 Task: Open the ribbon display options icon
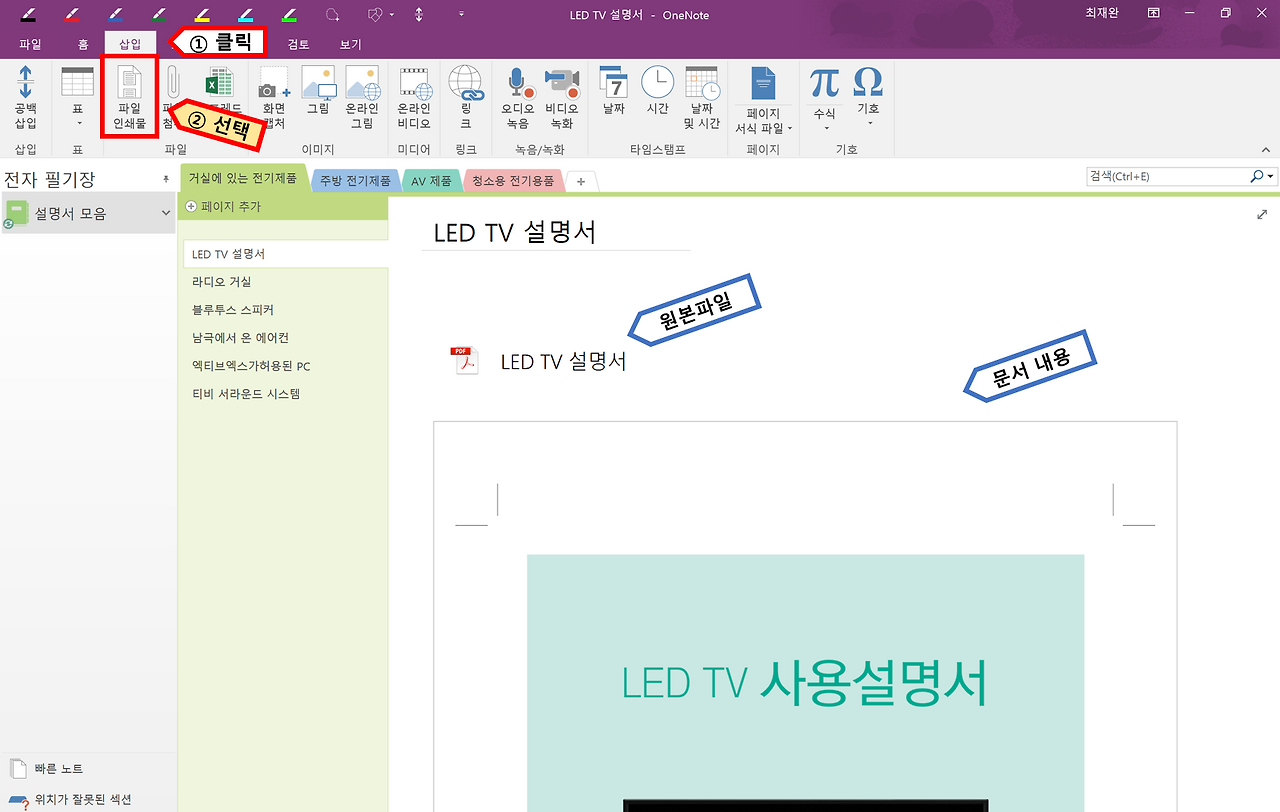click(x=1154, y=14)
